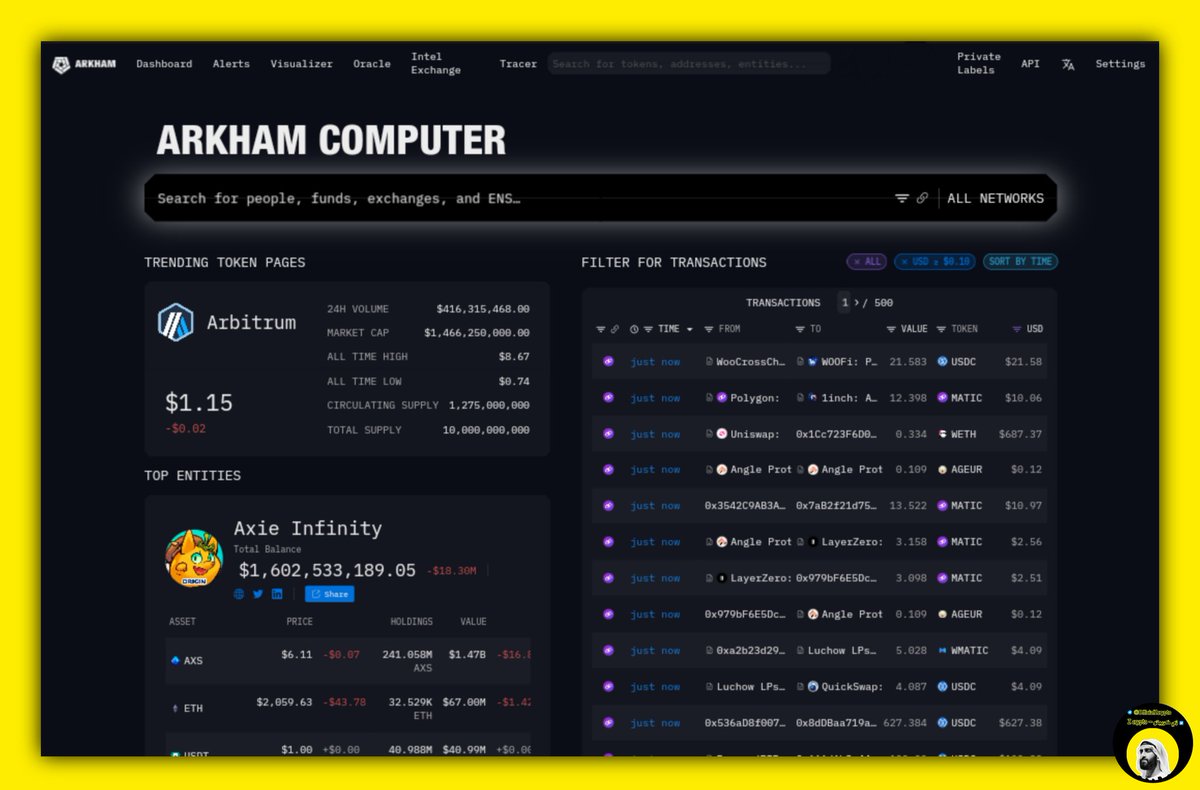This screenshot has width=1200, height=790.
Task: Go to next transactions page chevron
Action: click(x=856, y=303)
